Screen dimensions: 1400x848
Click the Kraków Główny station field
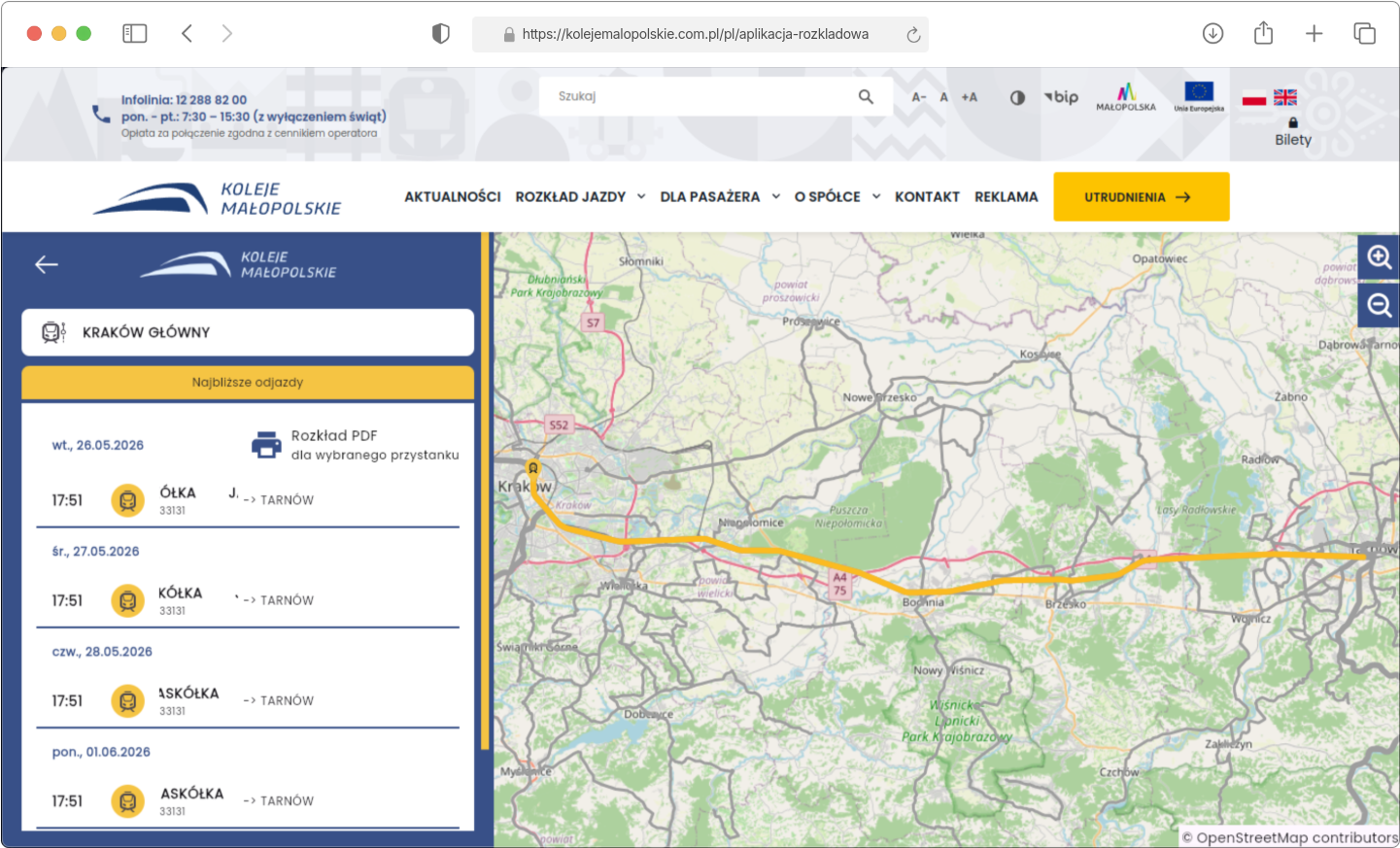248,332
